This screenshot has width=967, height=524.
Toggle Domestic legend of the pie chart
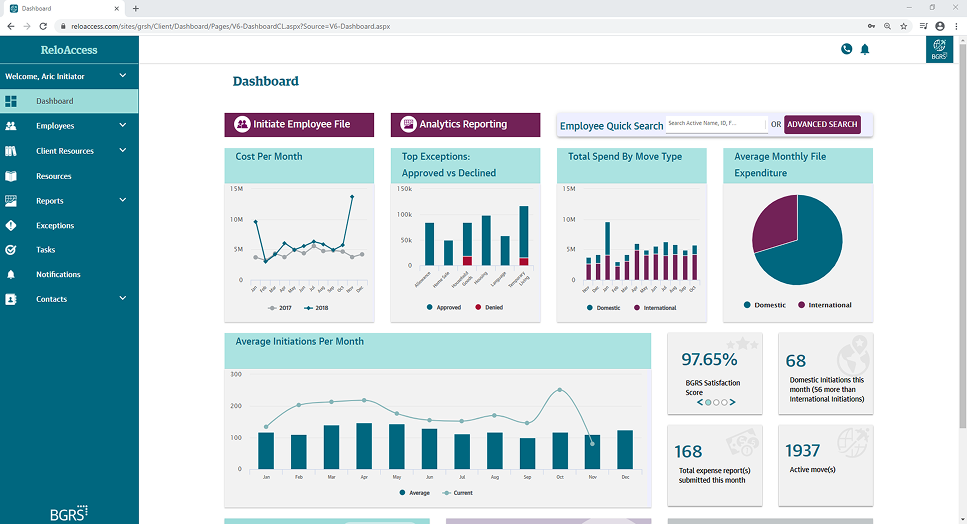coord(765,305)
